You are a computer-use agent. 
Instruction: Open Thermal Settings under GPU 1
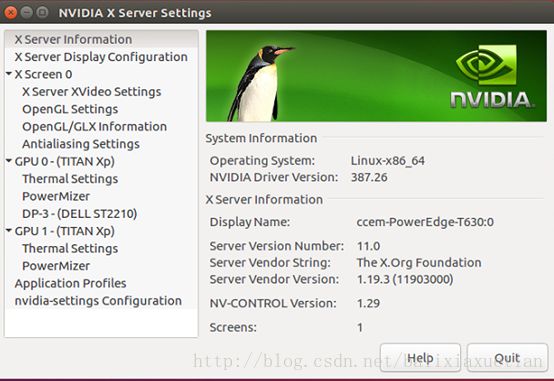coord(70,248)
